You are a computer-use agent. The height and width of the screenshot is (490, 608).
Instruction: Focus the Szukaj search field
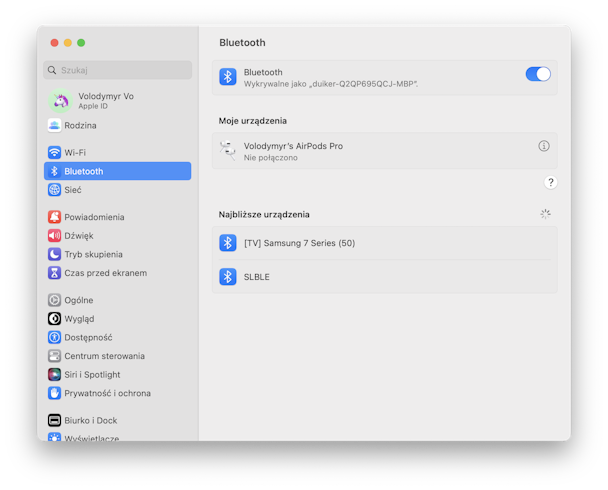tap(117, 70)
